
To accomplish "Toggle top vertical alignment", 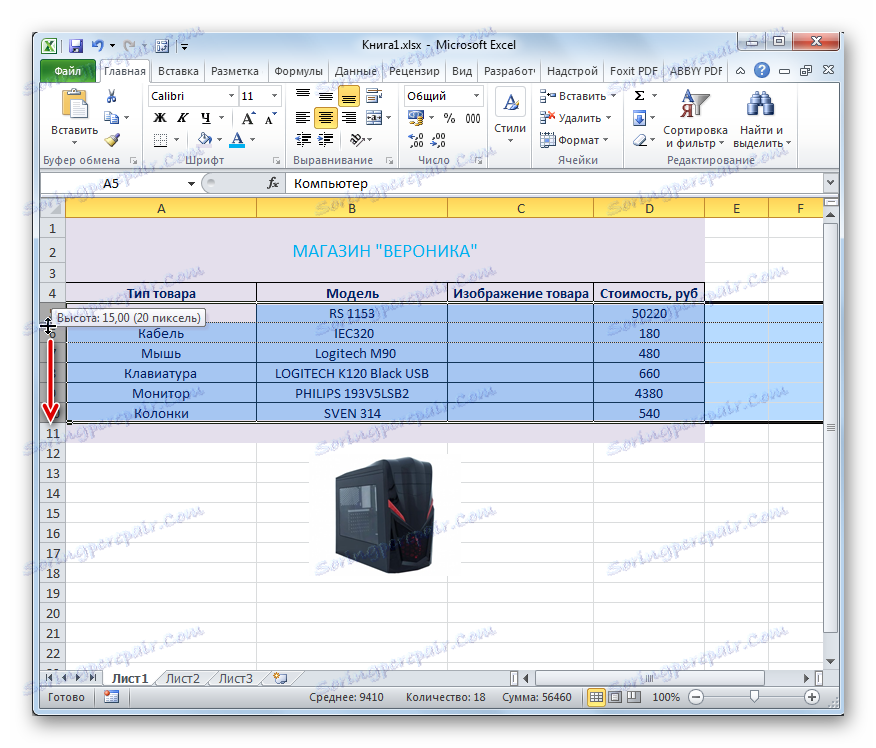I will point(303,96).
